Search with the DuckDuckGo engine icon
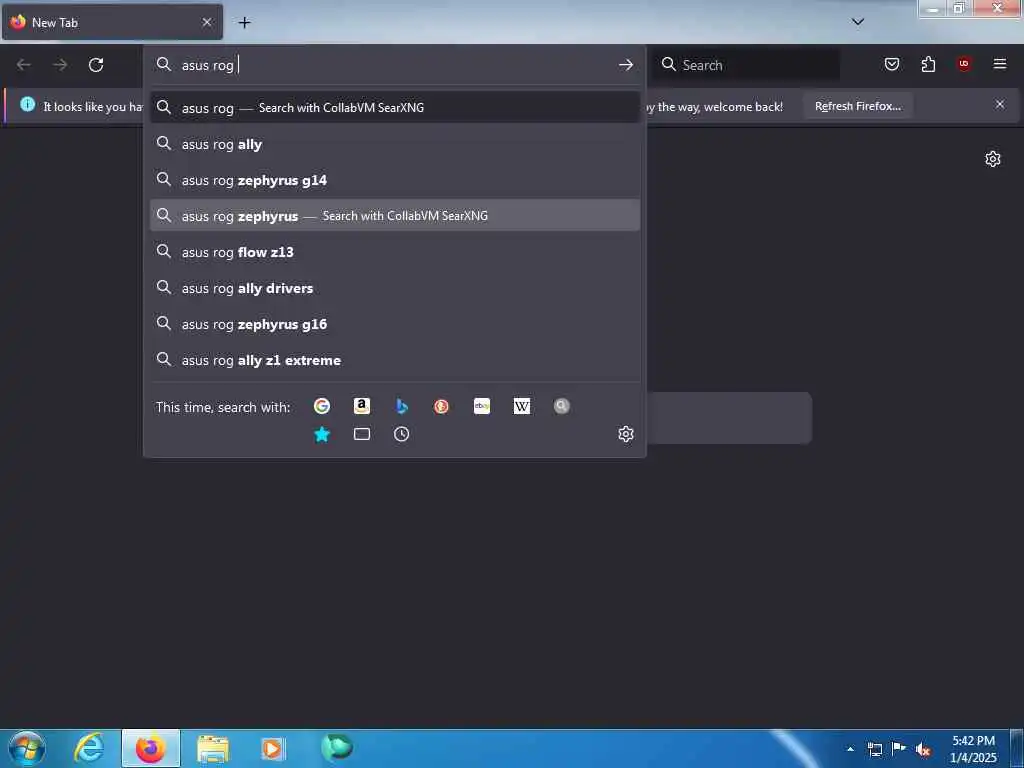The image size is (1024, 768). point(441,406)
